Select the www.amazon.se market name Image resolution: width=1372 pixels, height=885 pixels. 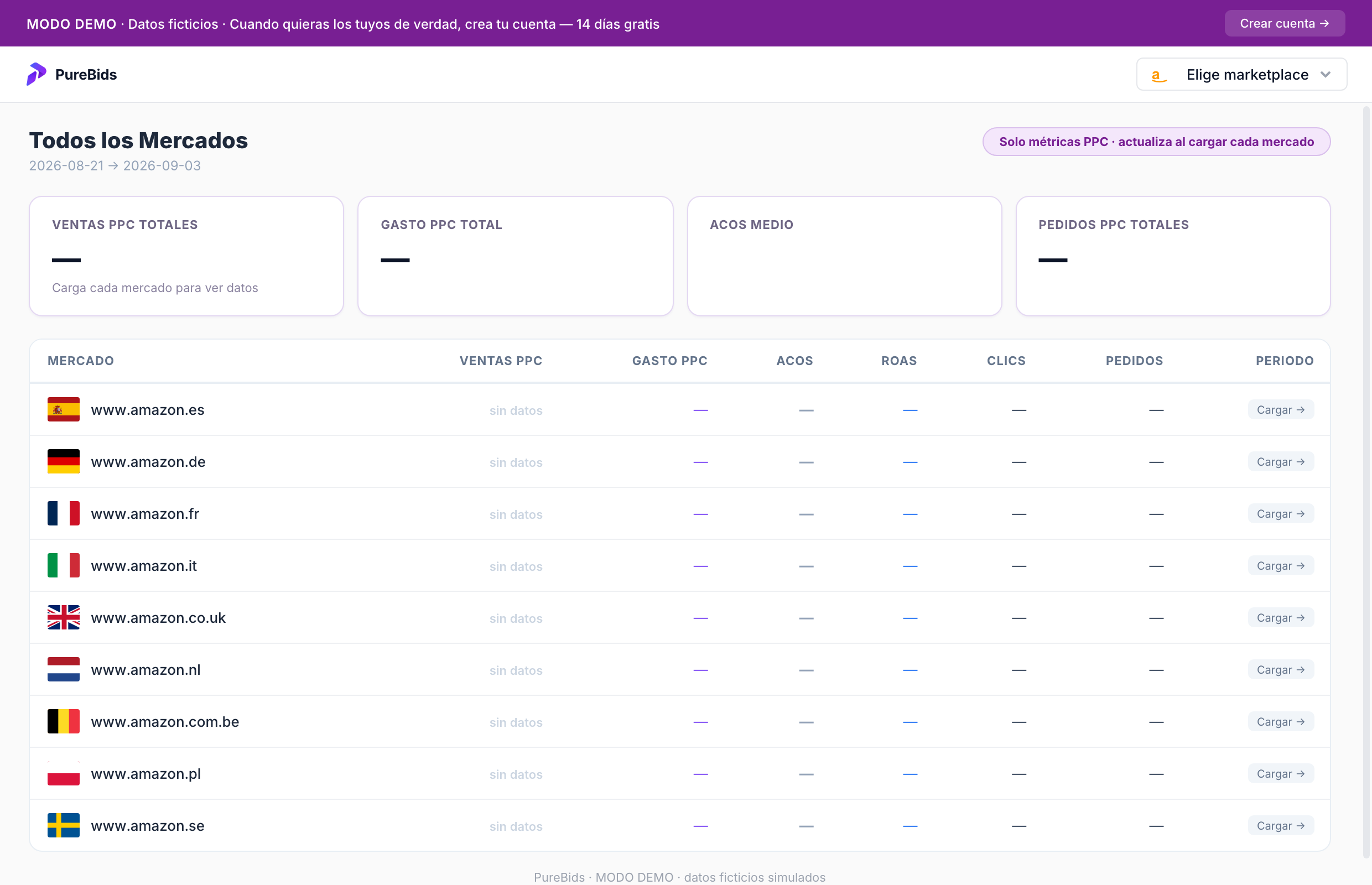point(148,826)
